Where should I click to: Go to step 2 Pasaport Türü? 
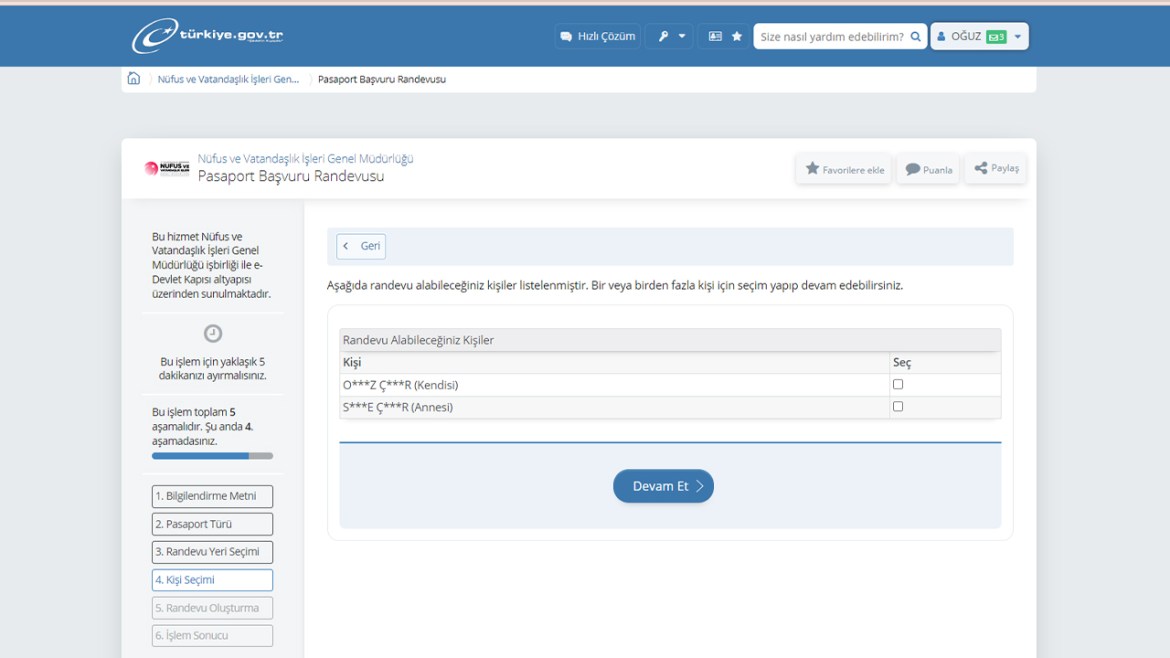coord(212,524)
